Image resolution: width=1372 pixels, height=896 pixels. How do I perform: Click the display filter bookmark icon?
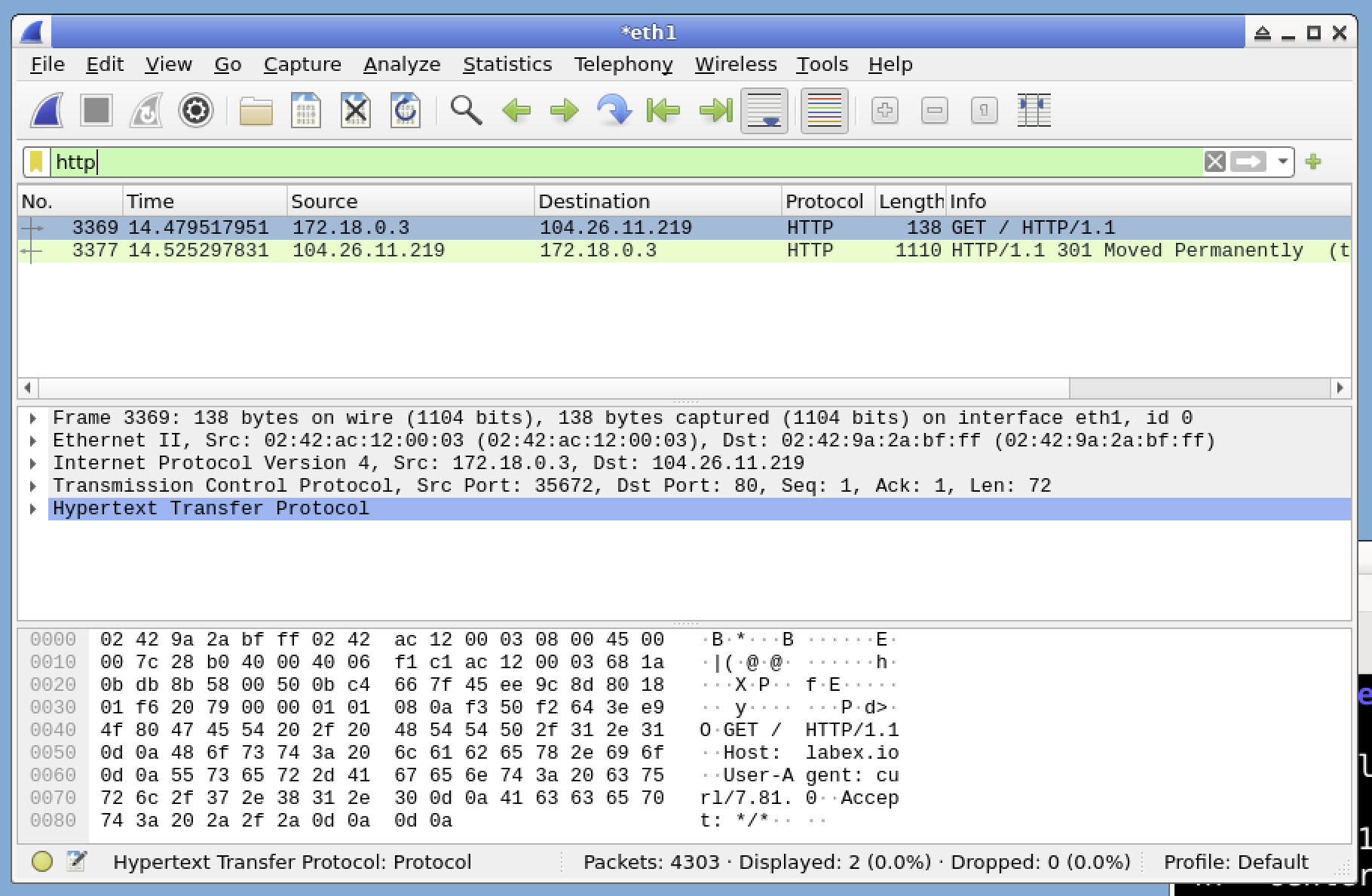[x=36, y=162]
